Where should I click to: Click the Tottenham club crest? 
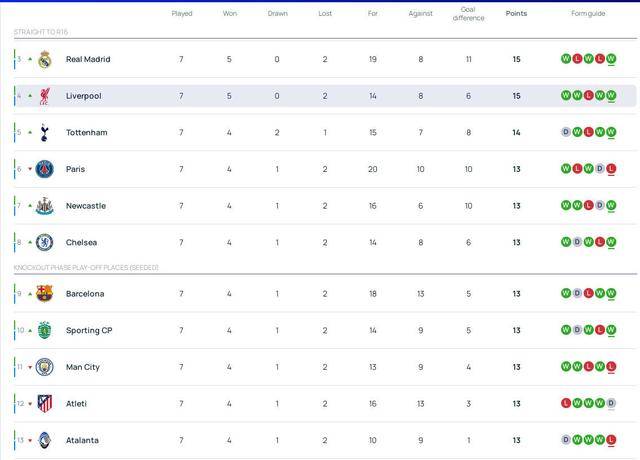pos(44,132)
